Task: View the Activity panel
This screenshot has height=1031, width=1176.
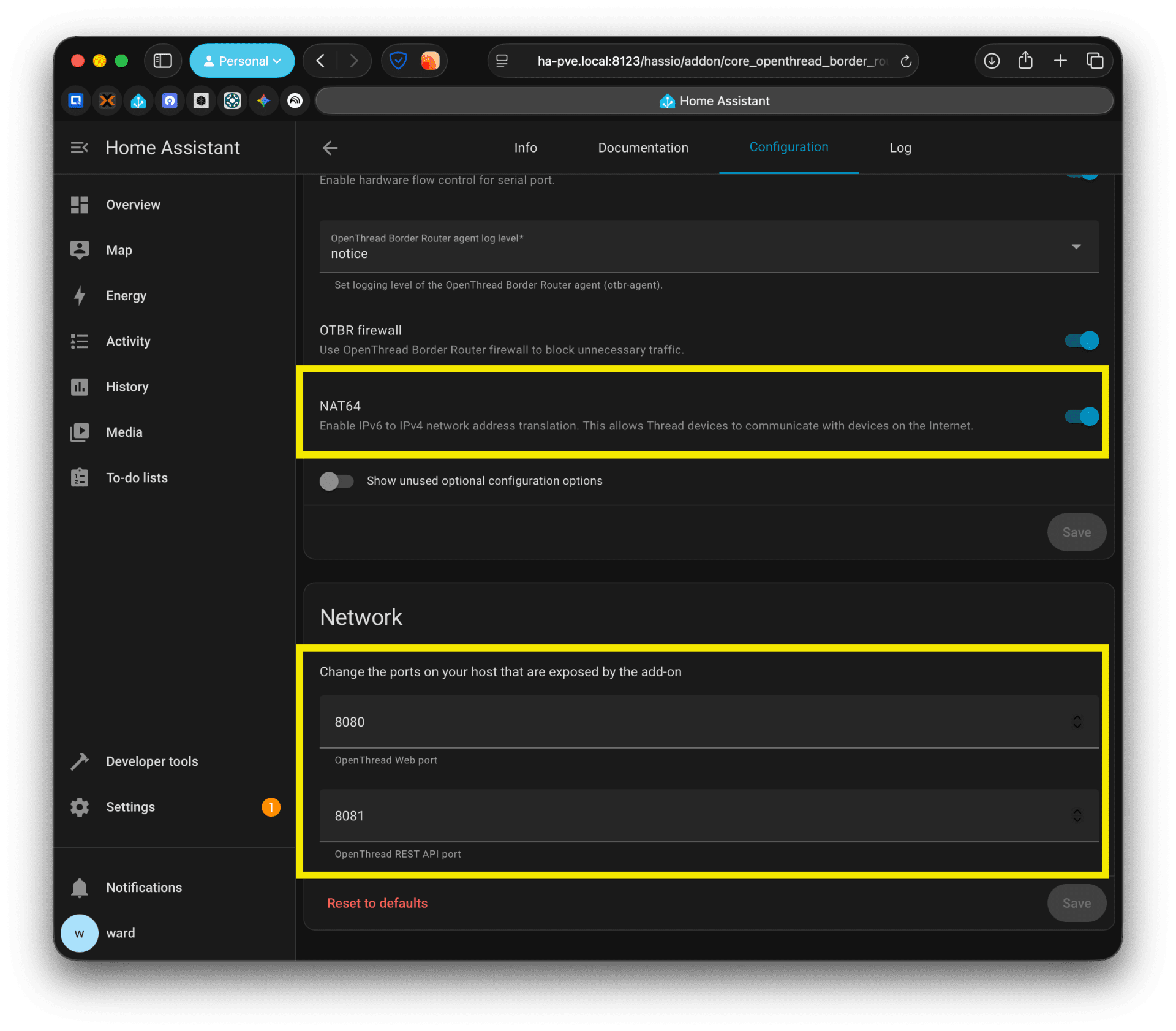Action: (128, 341)
